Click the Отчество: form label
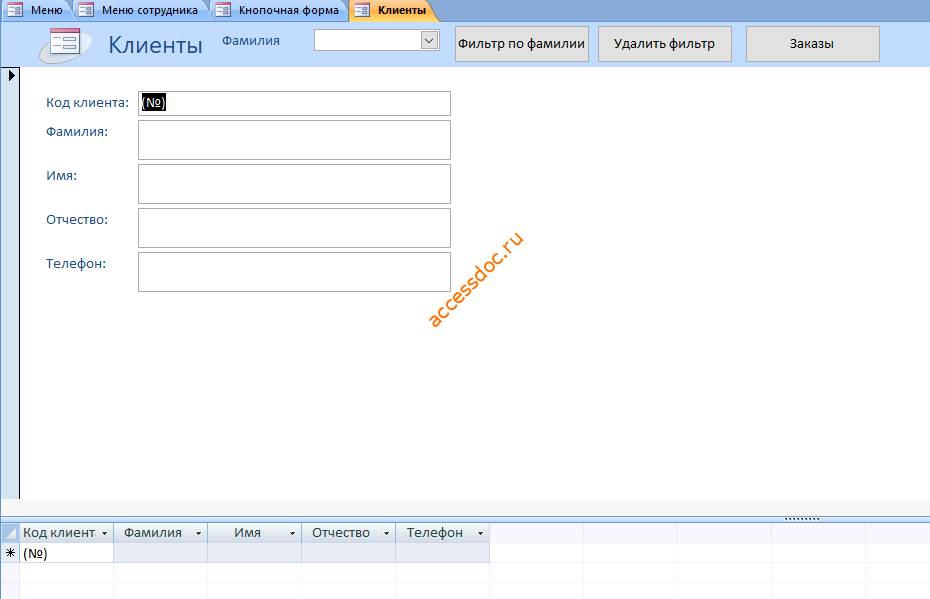This screenshot has width=930, height=599. click(x=77, y=219)
